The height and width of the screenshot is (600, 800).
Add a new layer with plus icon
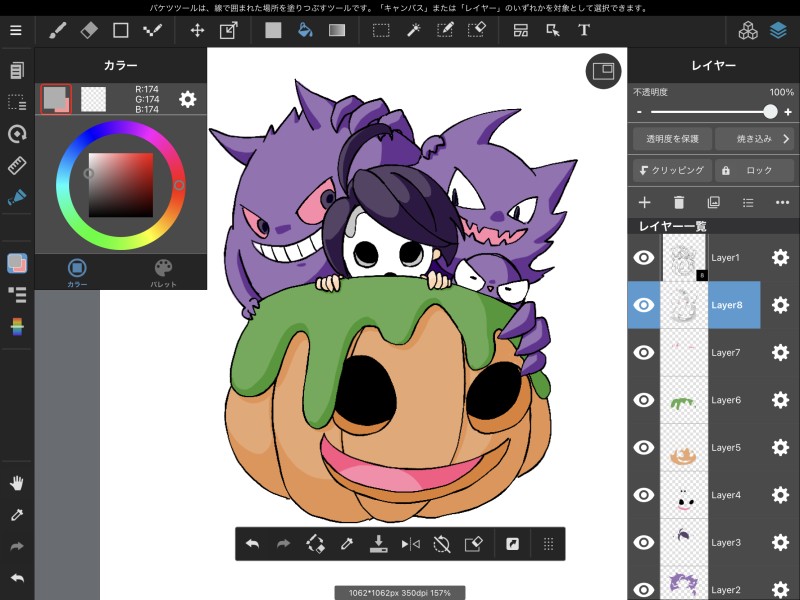coord(644,203)
